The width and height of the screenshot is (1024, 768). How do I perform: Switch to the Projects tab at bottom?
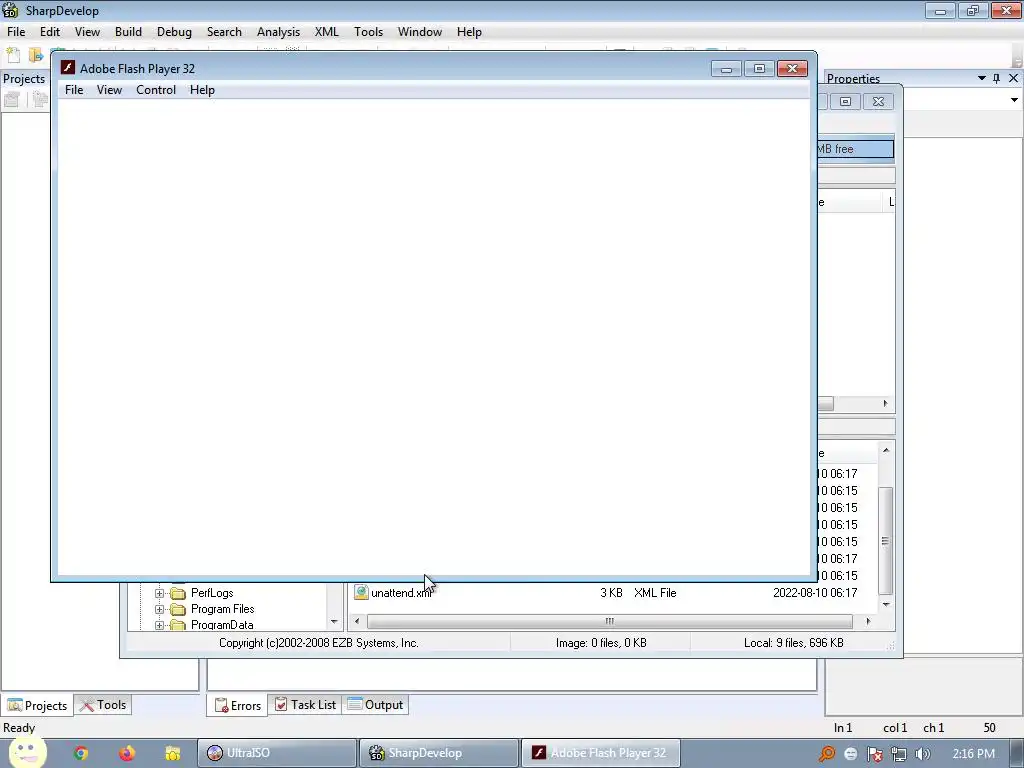(x=37, y=705)
